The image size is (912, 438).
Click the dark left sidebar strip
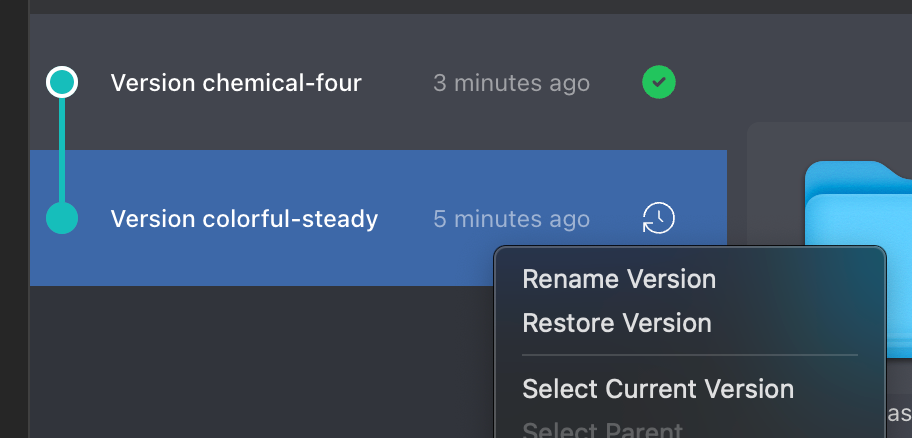[x=14, y=219]
